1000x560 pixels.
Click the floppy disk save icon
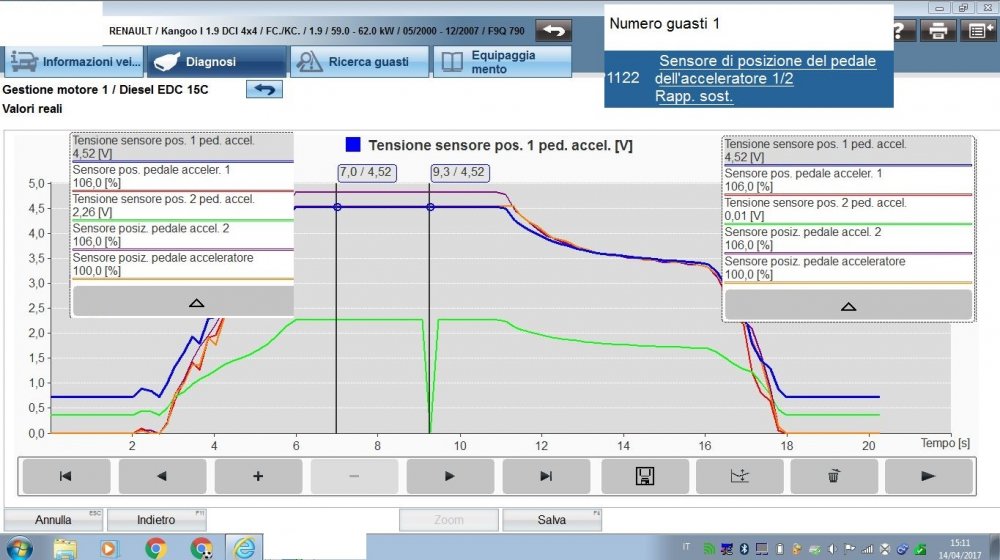pos(644,476)
